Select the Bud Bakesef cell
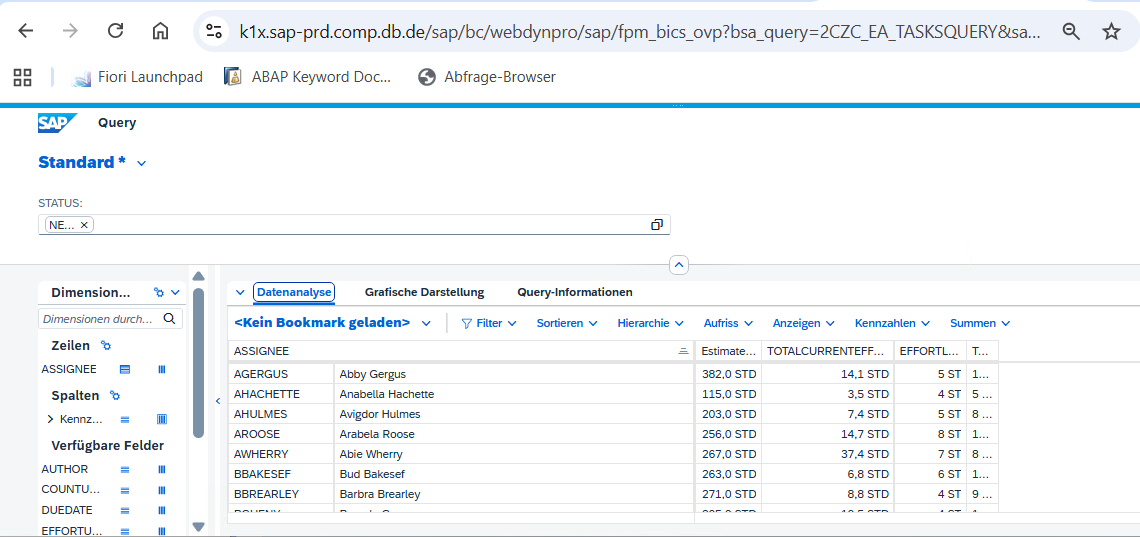The height and width of the screenshot is (537, 1140). coord(514,475)
